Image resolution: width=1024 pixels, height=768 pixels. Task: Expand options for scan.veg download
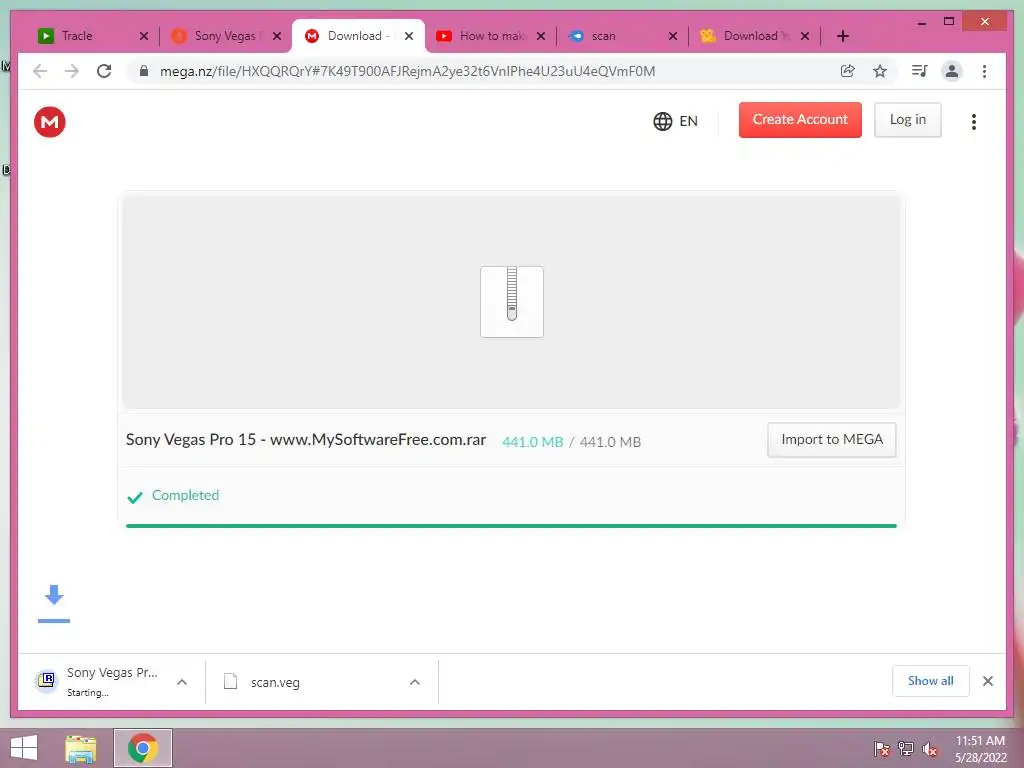415,682
